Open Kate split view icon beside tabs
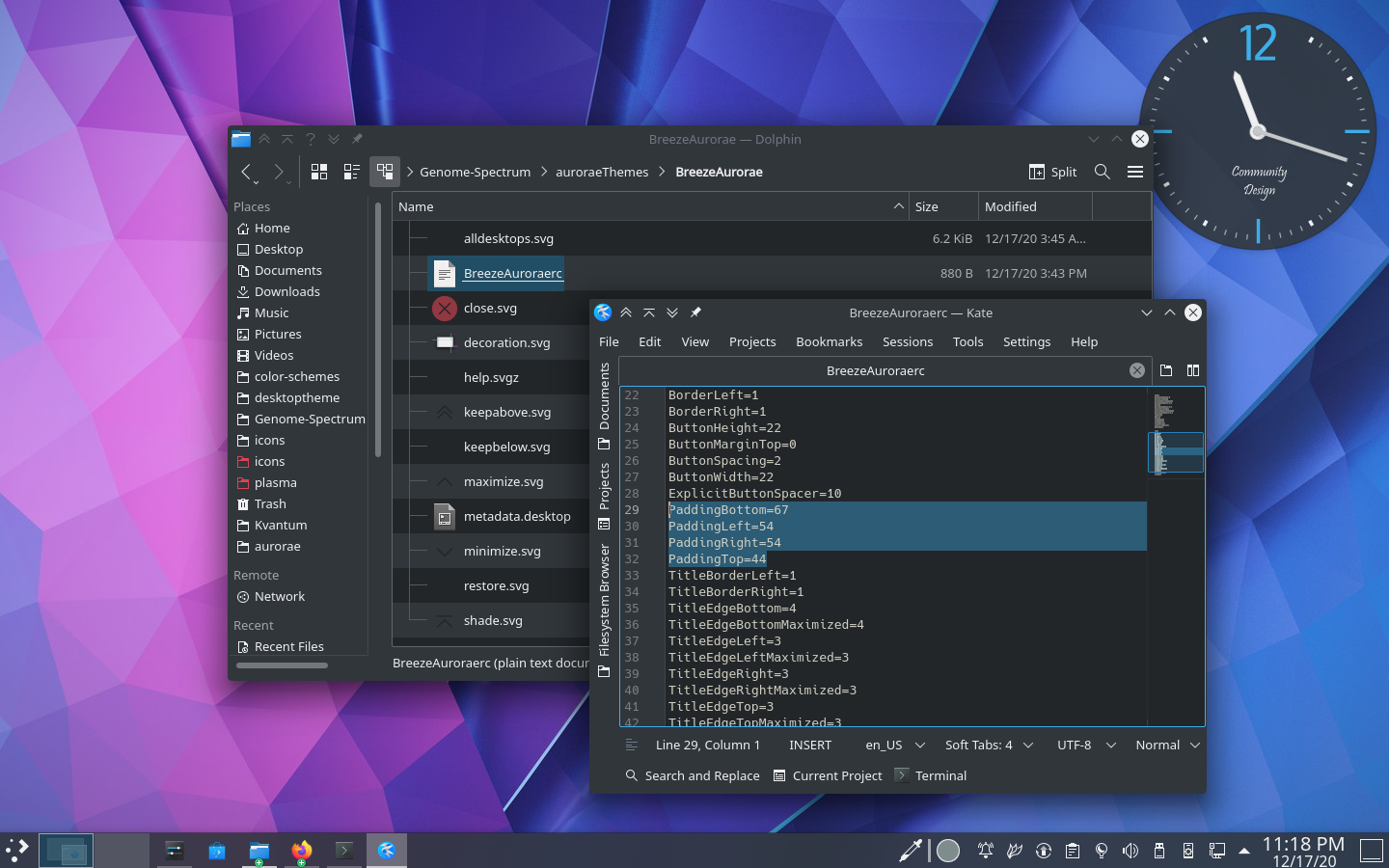Viewport: 1389px width, 868px height. pyautogui.click(x=1193, y=370)
